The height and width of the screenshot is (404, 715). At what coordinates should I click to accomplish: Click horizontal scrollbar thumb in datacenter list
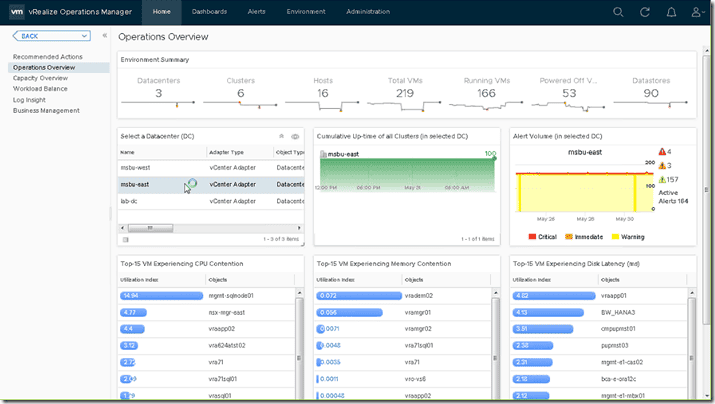tap(150, 228)
